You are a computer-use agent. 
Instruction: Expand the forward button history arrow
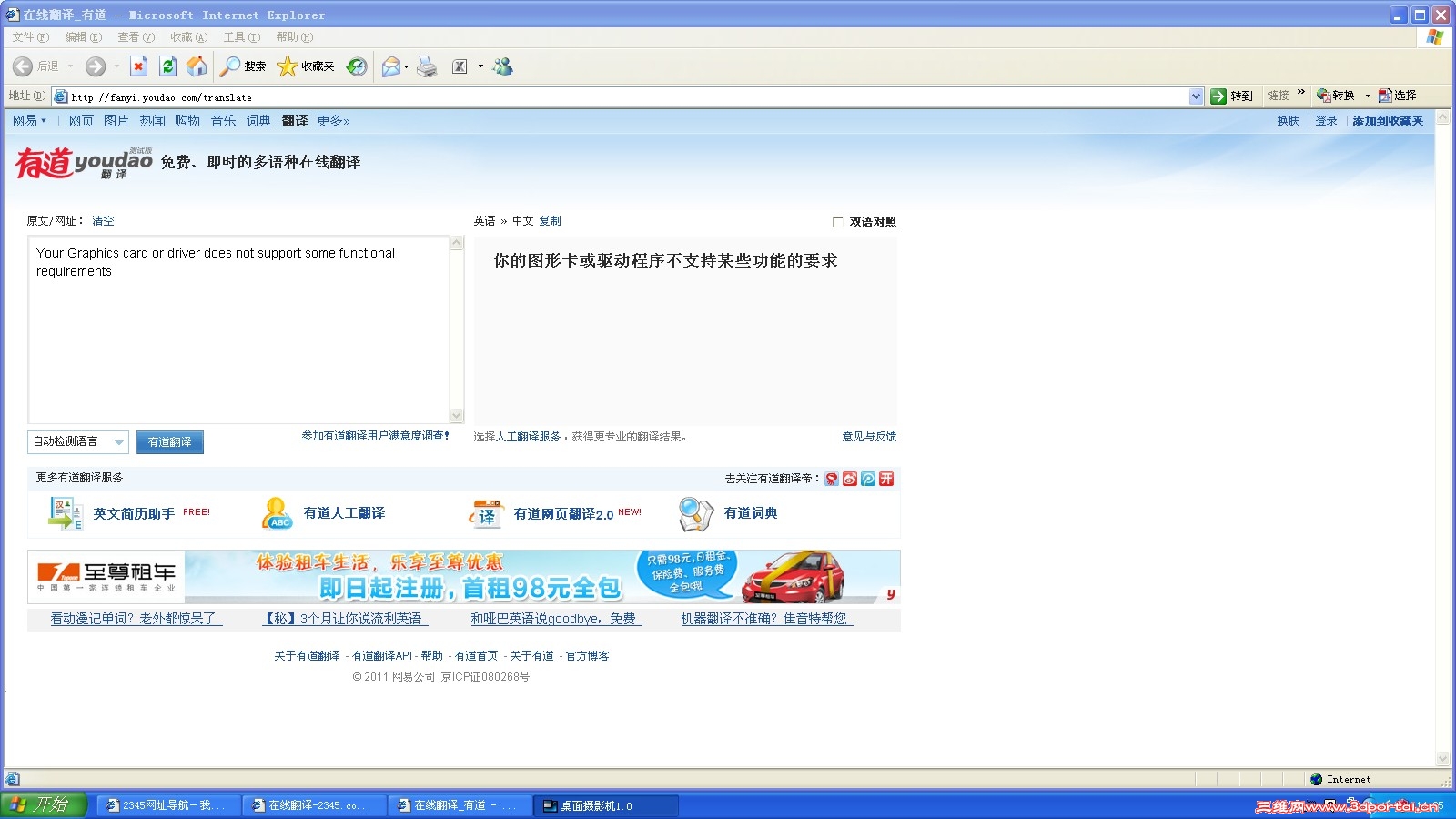click(x=116, y=66)
